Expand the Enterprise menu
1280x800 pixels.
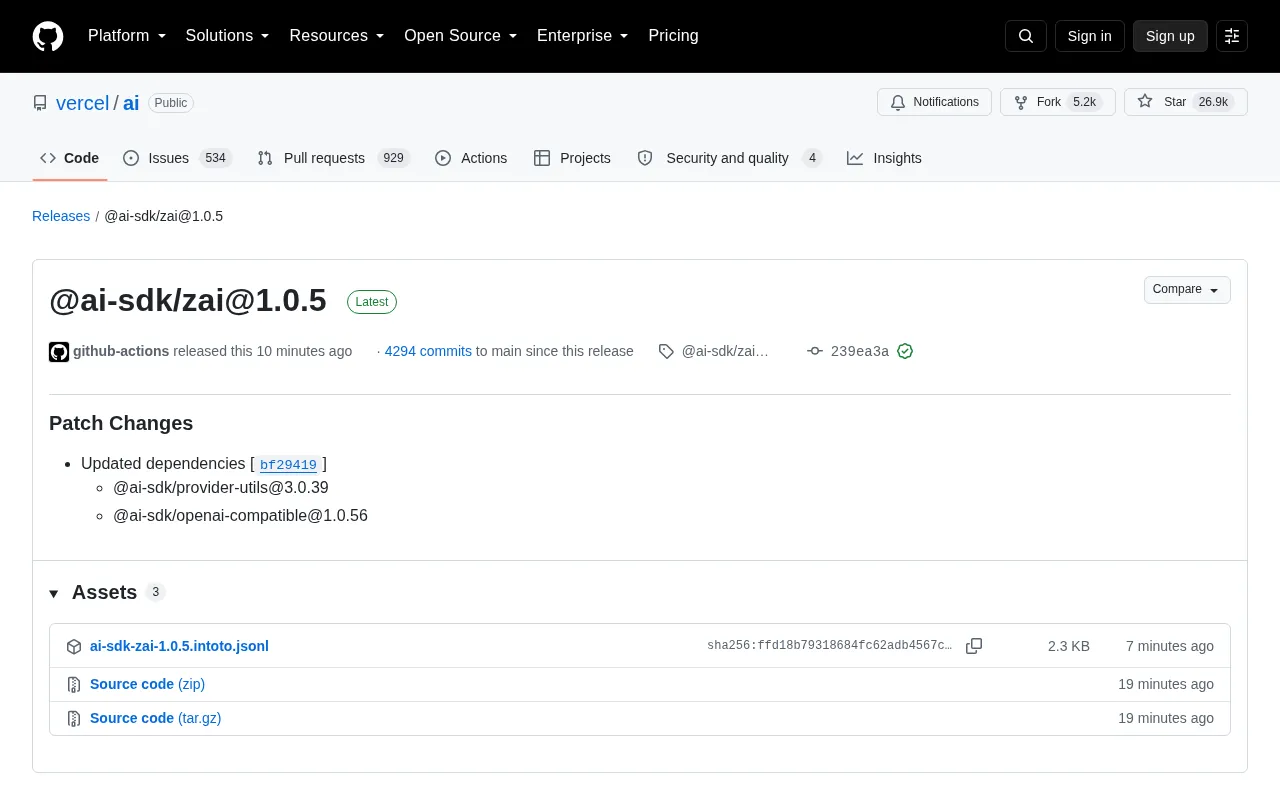[582, 36]
